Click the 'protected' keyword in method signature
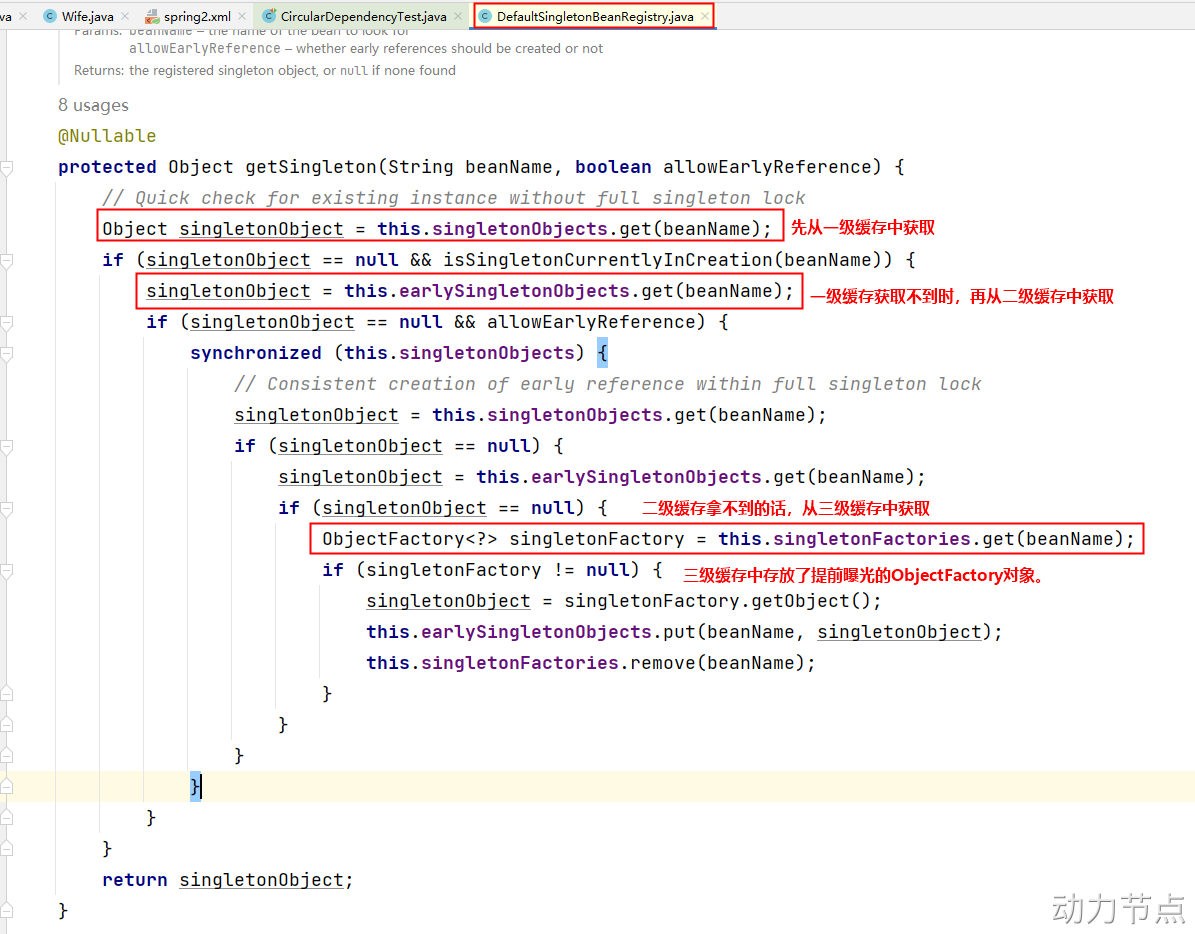 (107, 167)
